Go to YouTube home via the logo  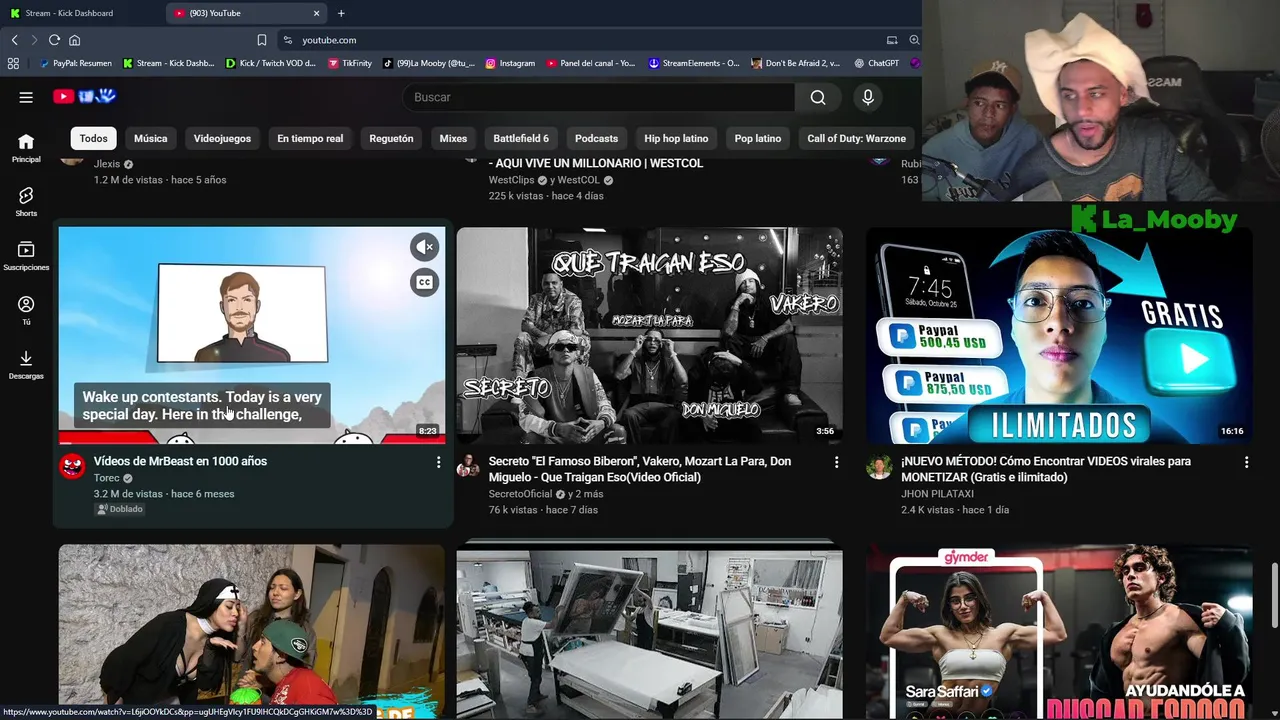85,96
